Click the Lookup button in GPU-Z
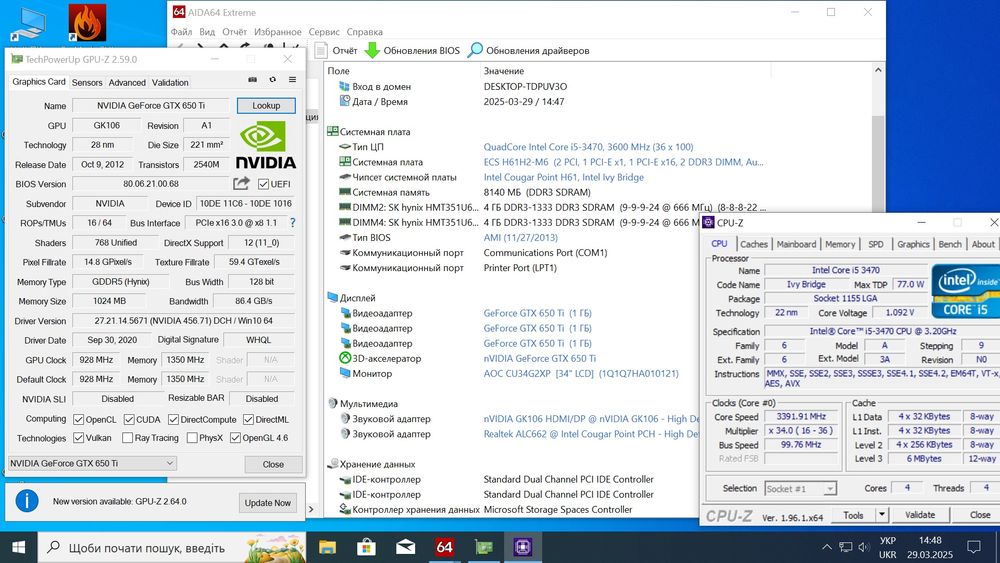This screenshot has width=1000, height=563. tap(266, 106)
